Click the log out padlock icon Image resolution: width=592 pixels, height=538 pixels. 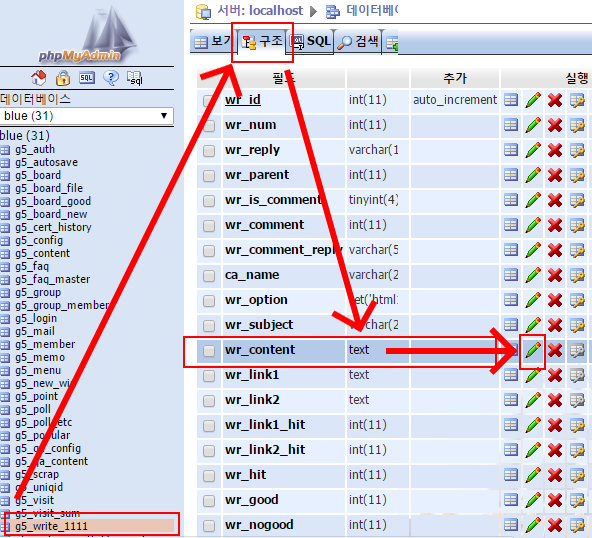63,78
